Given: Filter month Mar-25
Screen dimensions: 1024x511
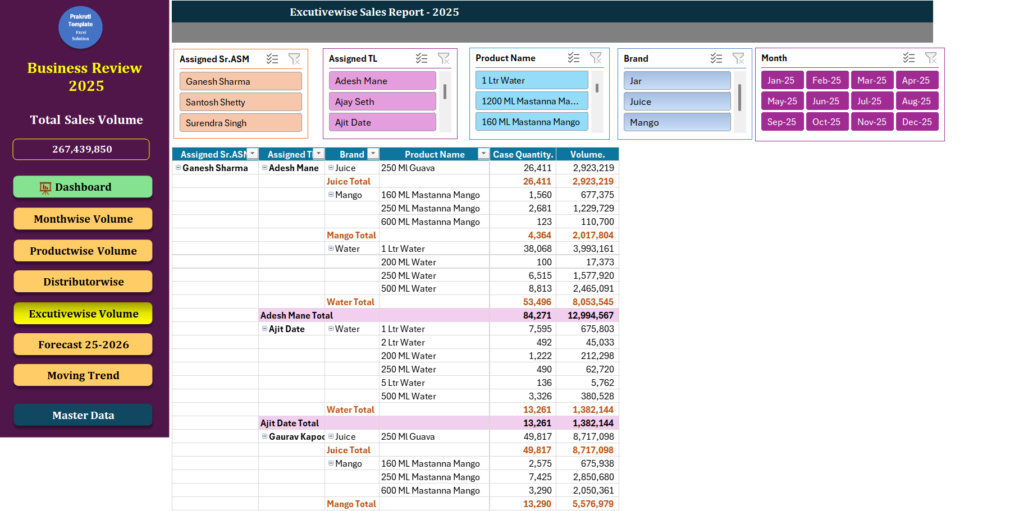Looking at the screenshot, I should click(x=872, y=80).
